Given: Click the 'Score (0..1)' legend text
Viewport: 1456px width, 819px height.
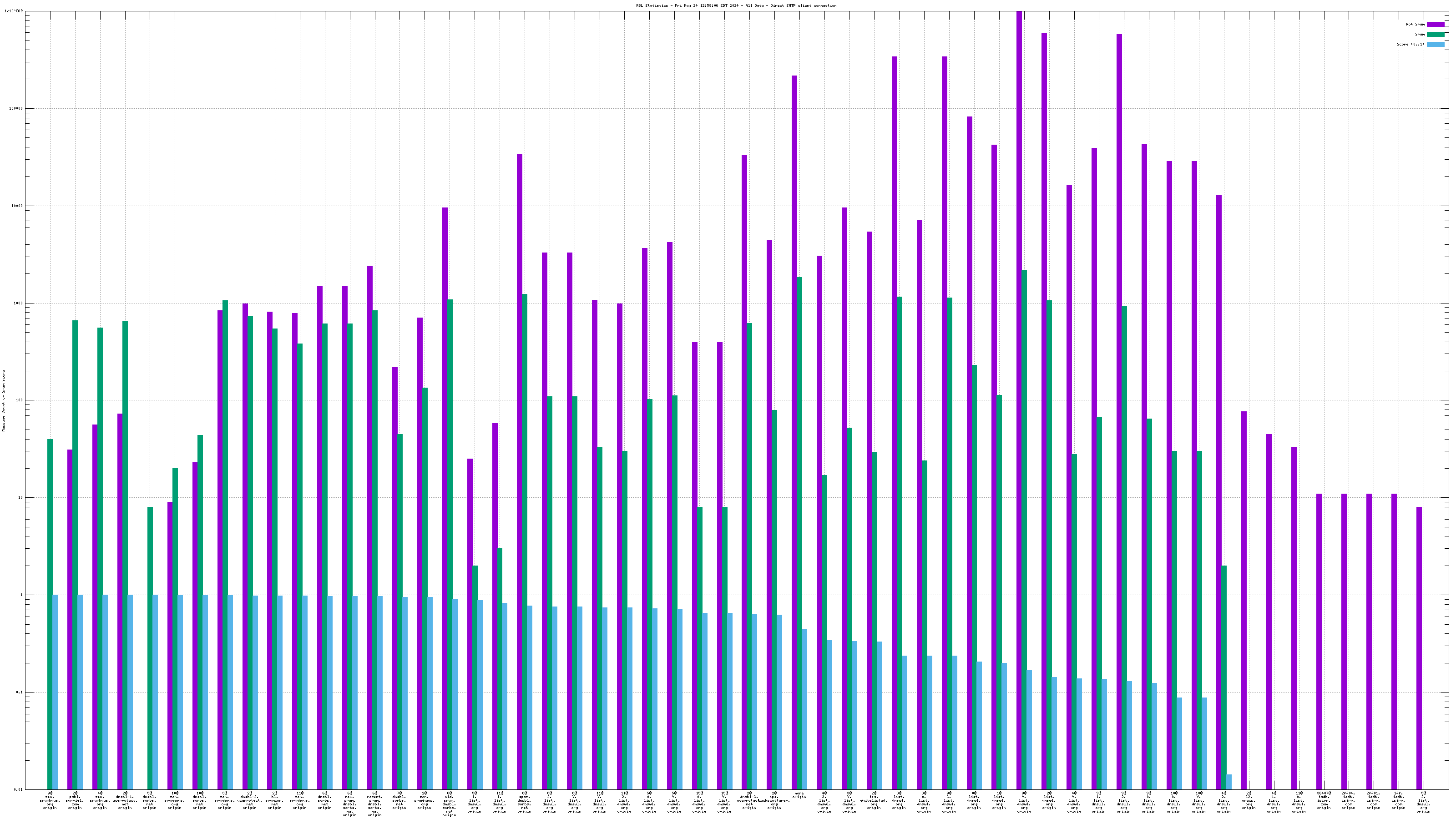Looking at the screenshot, I should click(x=1410, y=44).
